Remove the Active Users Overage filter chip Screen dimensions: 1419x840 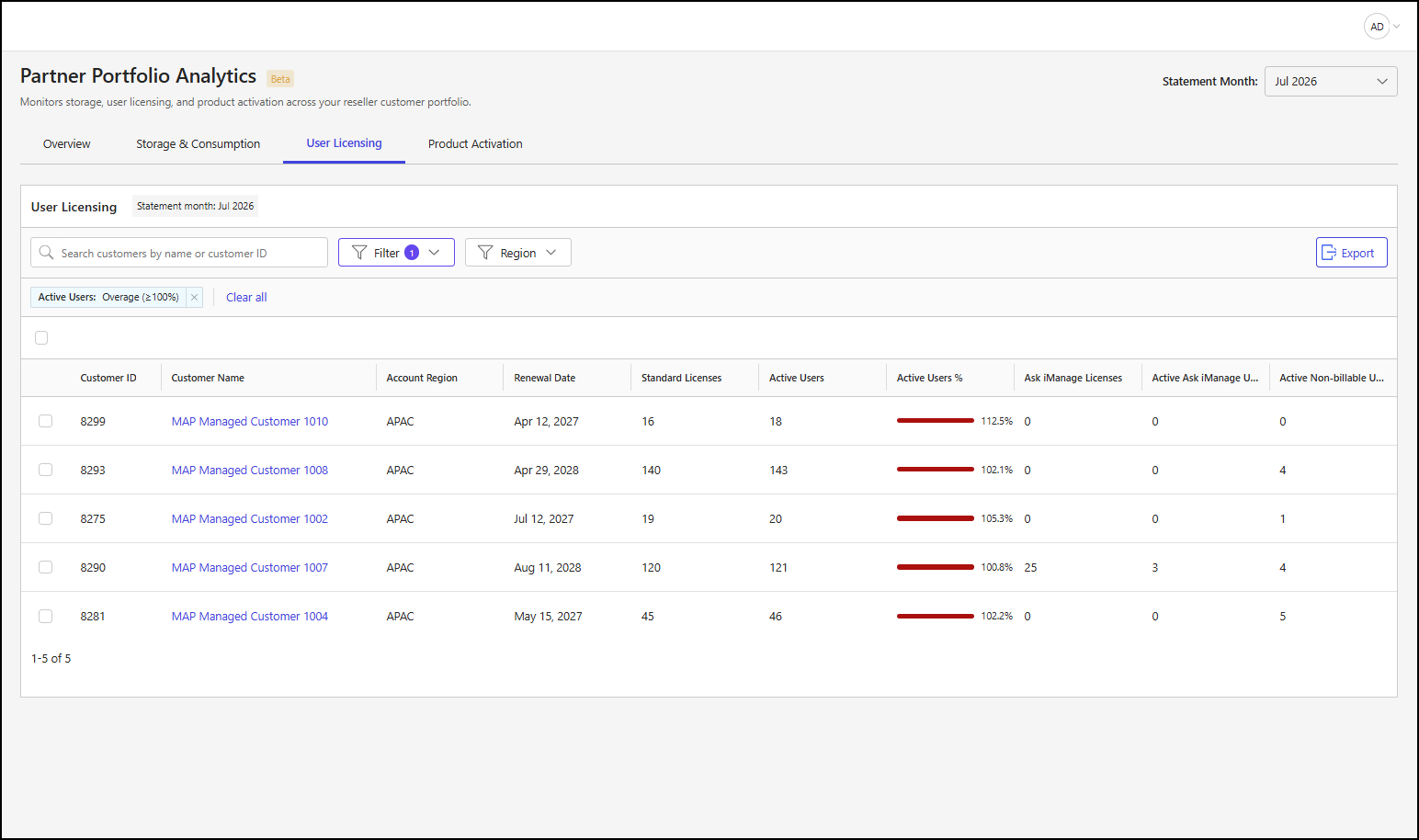pos(194,297)
